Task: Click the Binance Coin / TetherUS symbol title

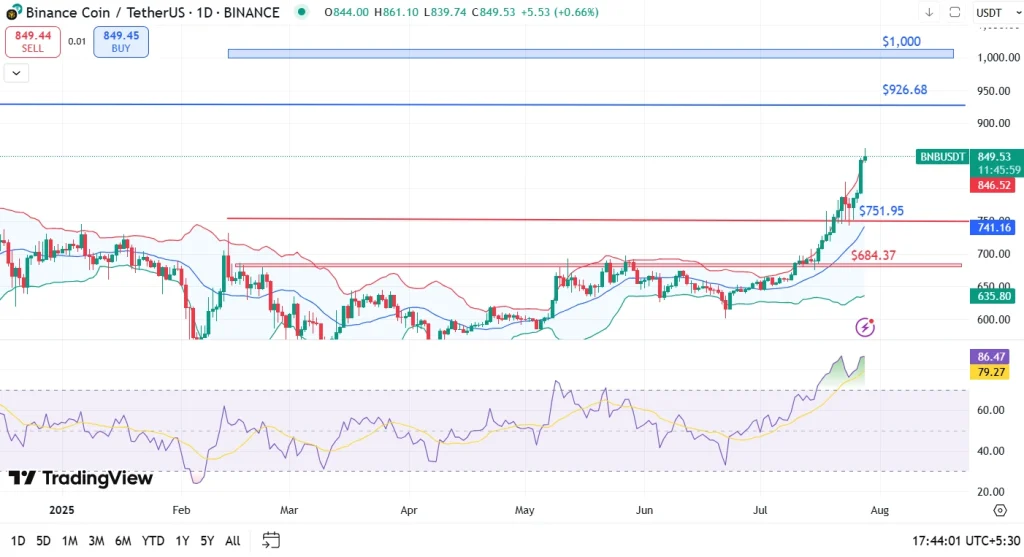Action: (153, 12)
